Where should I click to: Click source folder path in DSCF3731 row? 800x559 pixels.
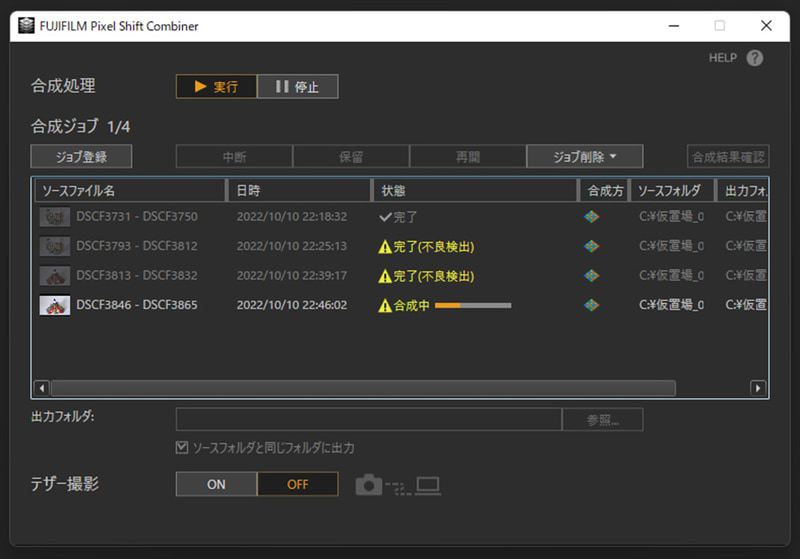671,217
